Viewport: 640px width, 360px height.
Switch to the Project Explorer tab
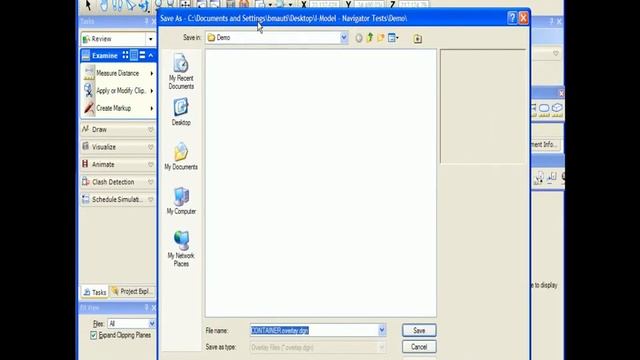[132, 291]
